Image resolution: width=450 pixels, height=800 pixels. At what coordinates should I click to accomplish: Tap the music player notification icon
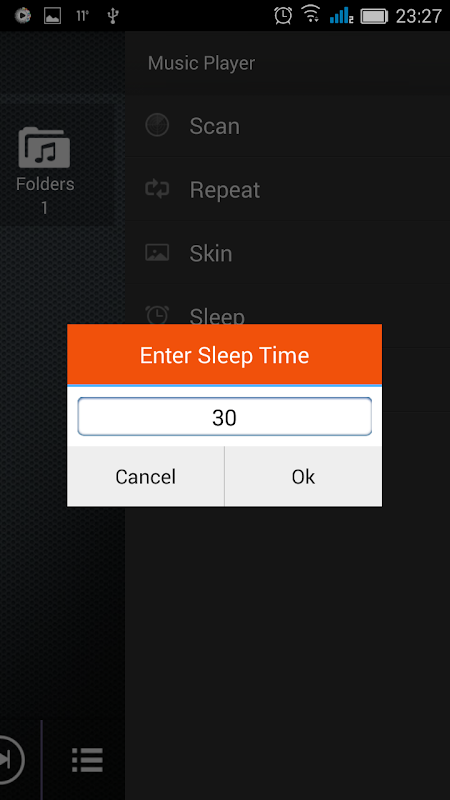pos(22,16)
